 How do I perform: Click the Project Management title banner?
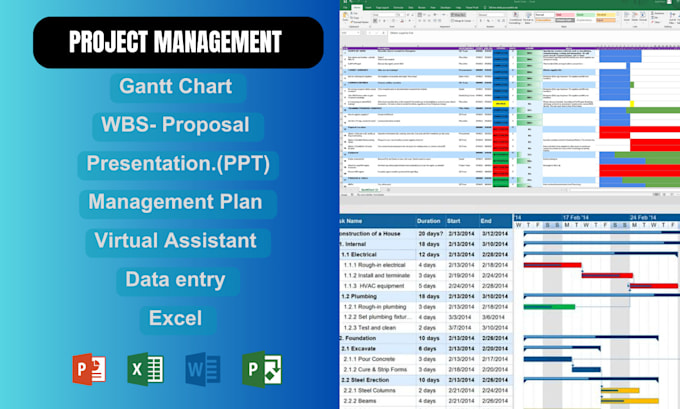pos(178,43)
